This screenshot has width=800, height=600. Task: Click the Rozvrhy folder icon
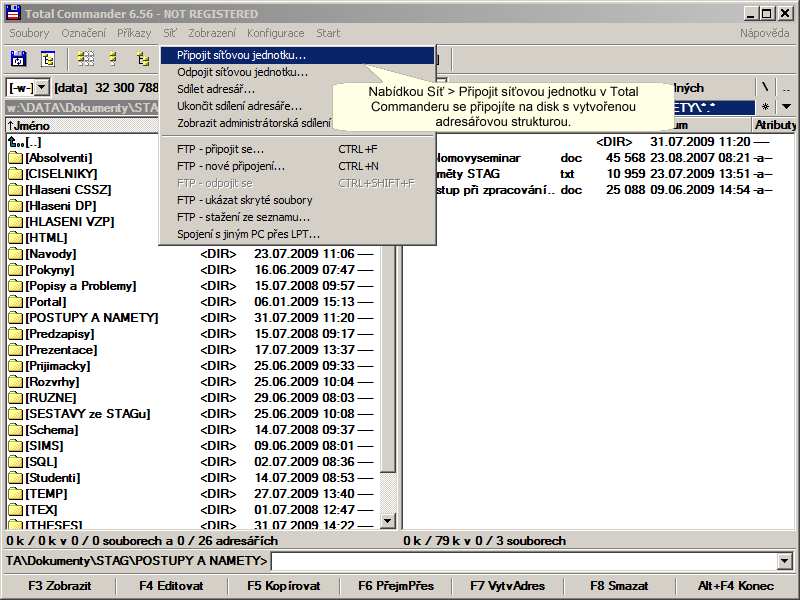(x=16, y=382)
